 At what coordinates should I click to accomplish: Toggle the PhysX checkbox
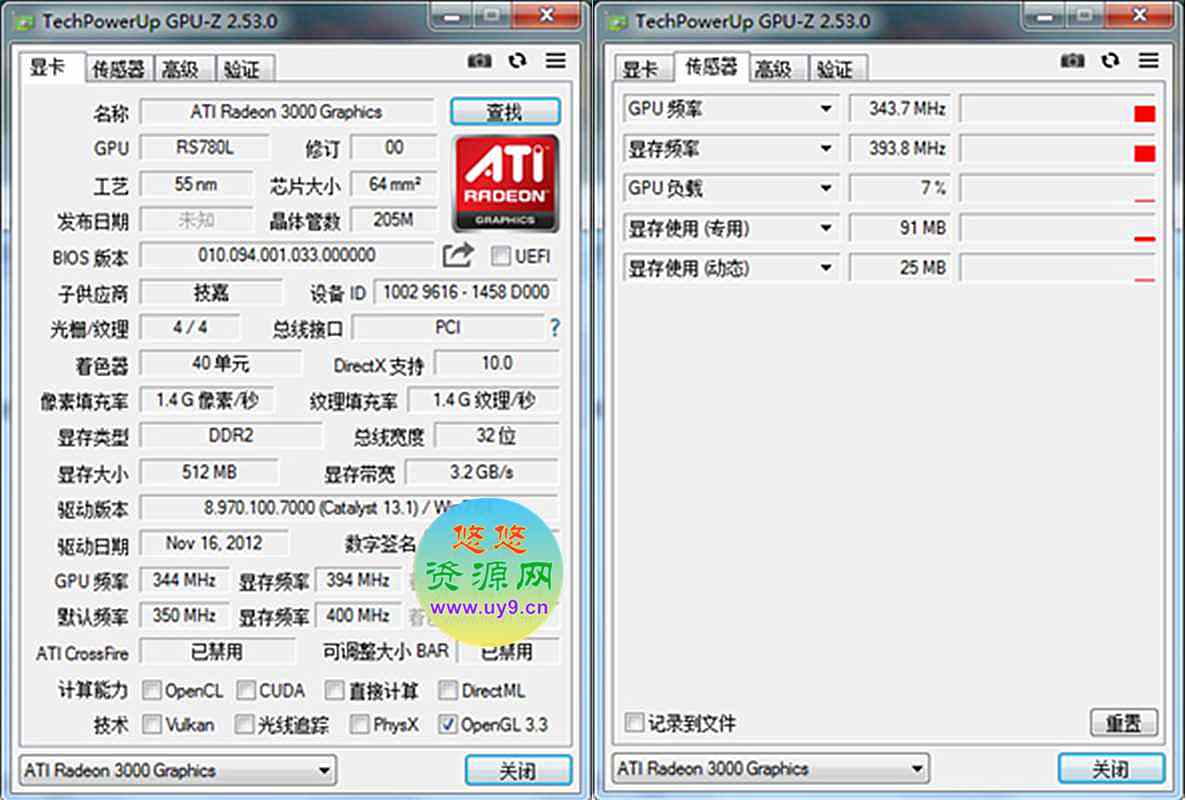pyautogui.click(x=359, y=724)
